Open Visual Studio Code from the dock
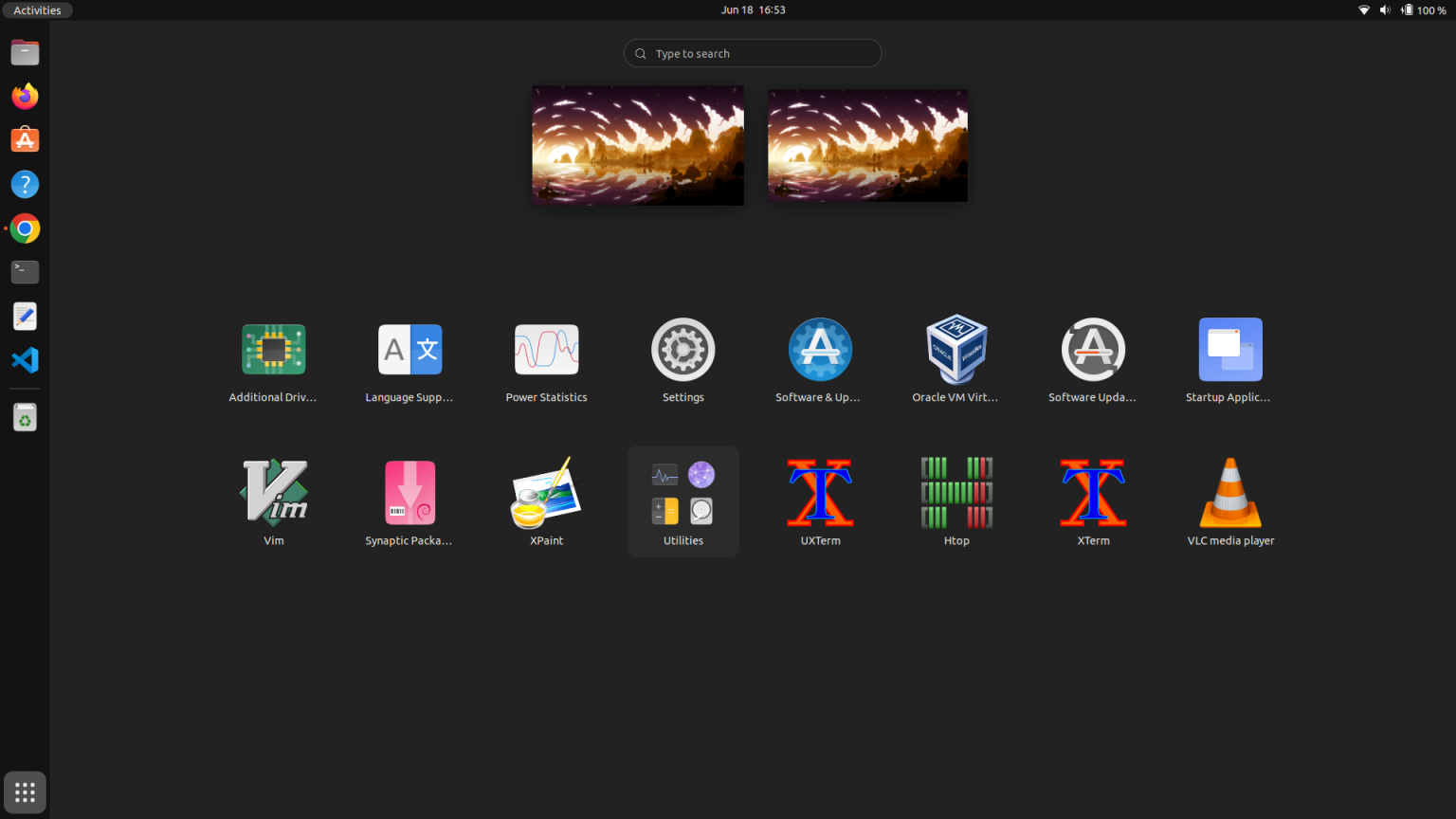The image size is (1456, 819). 25,360
